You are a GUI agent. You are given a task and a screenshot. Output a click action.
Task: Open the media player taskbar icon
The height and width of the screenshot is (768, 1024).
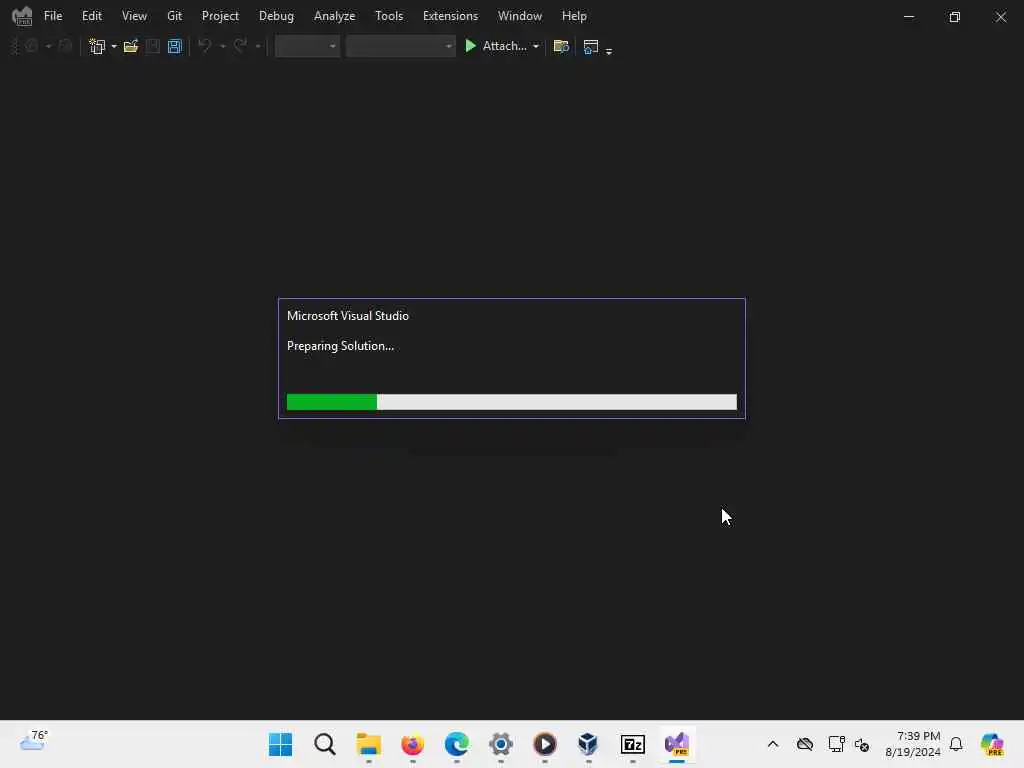[545, 744]
